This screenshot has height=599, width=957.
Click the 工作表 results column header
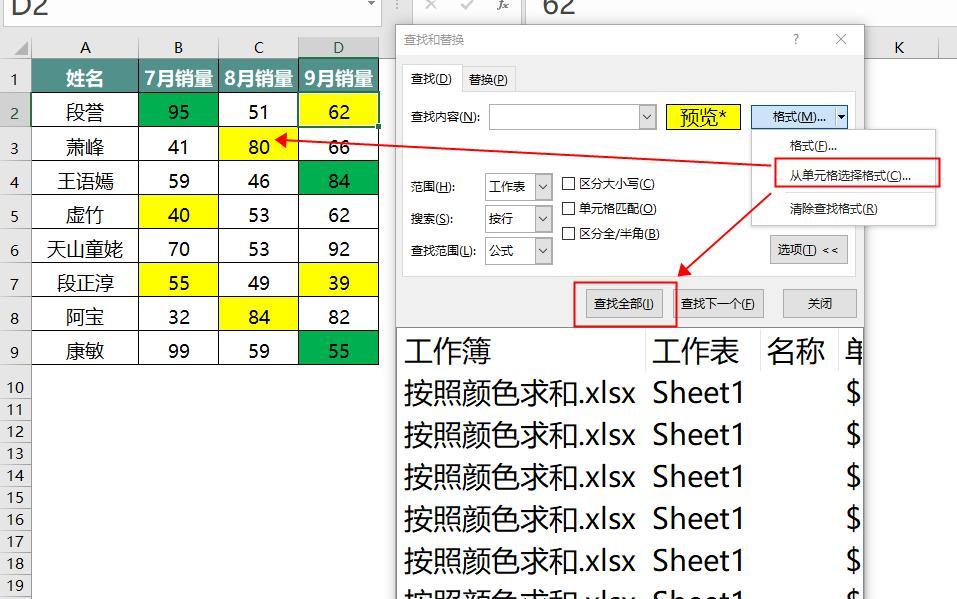tap(703, 350)
